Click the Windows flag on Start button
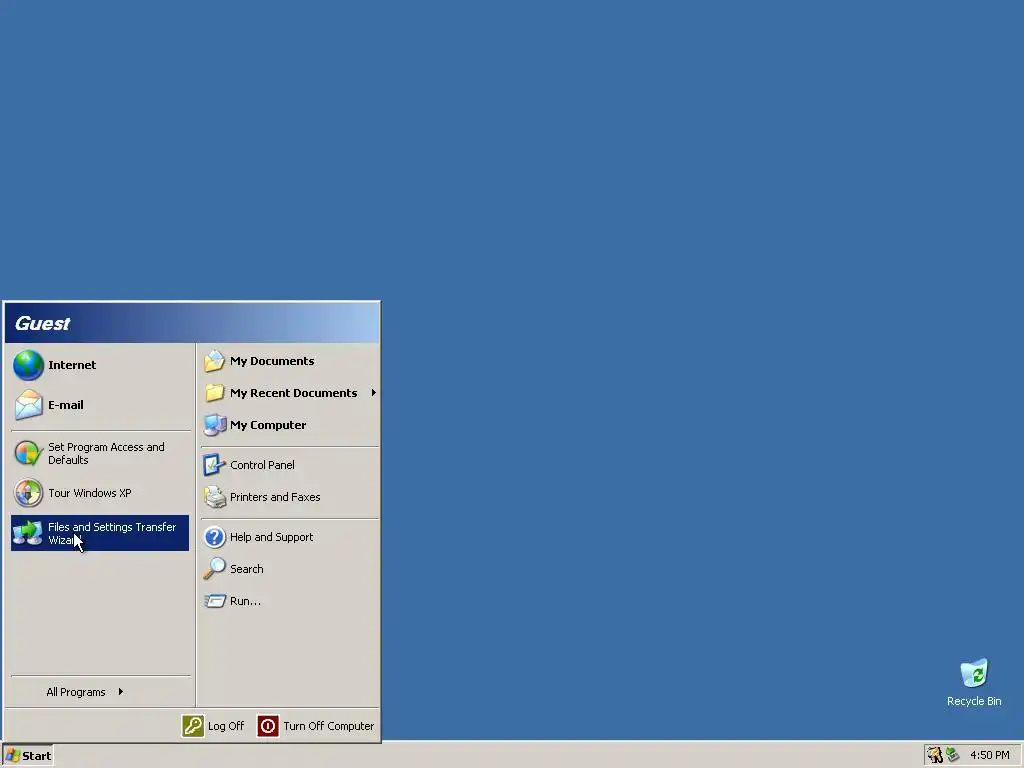Image resolution: width=1024 pixels, height=768 pixels. pos(12,756)
